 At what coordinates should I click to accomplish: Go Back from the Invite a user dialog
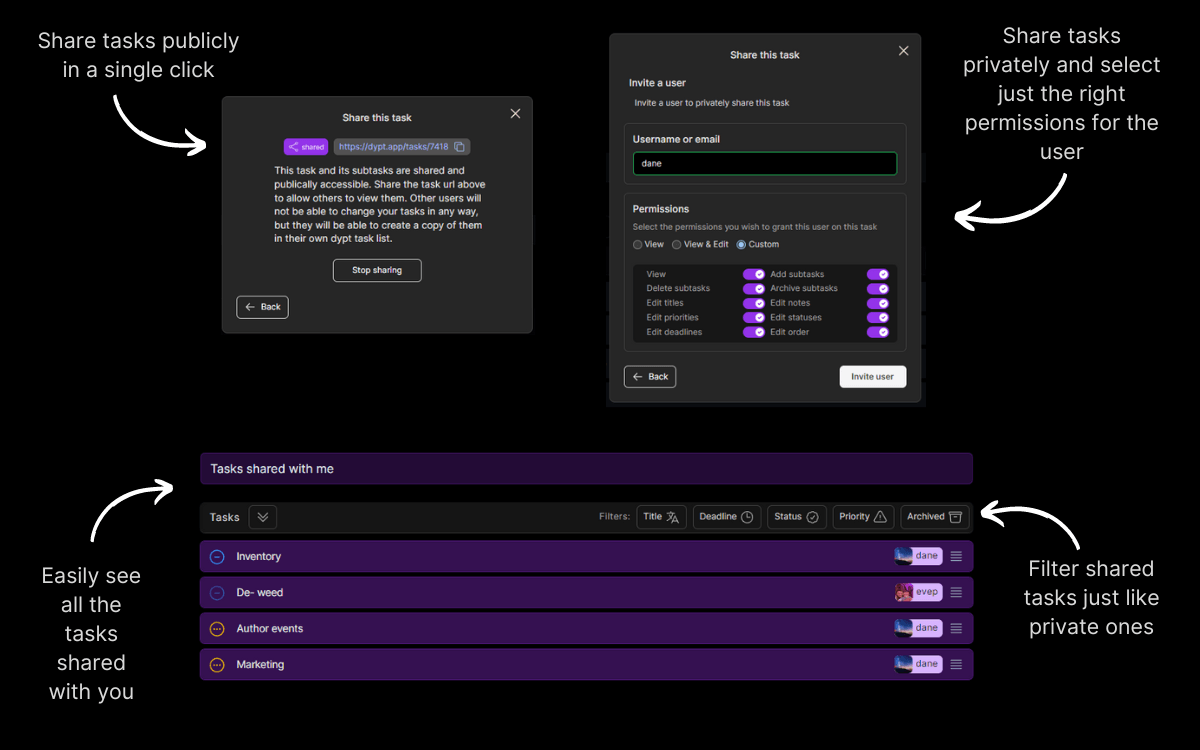pos(650,377)
